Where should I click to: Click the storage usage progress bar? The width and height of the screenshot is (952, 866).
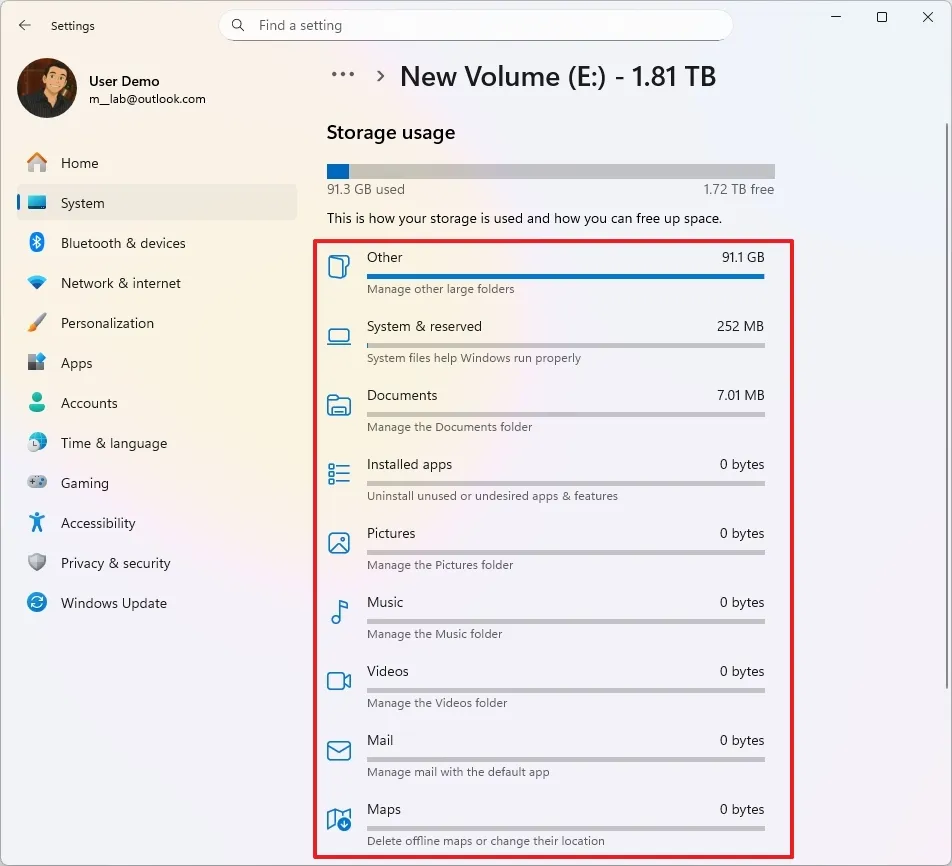tap(548, 170)
